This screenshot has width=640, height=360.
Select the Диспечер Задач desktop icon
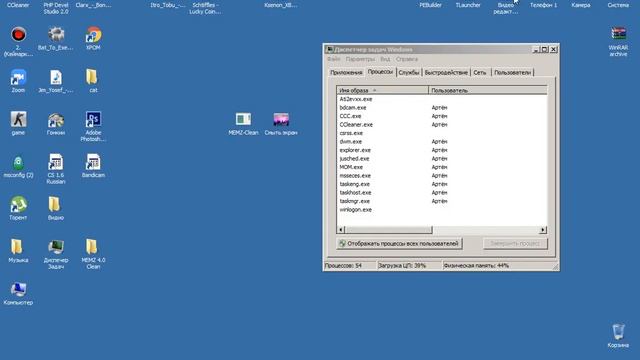pos(56,247)
